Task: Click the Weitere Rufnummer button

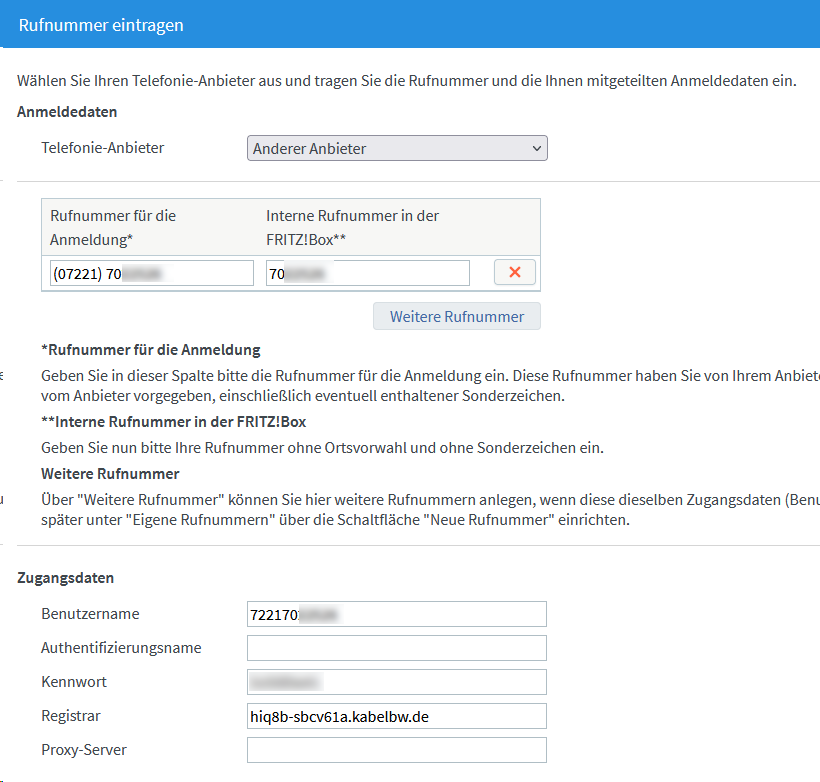Action: pos(456,316)
